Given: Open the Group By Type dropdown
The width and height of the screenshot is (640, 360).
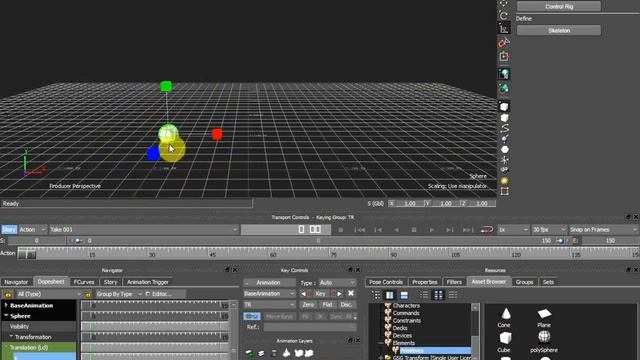Looking at the screenshot, I should pyautogui.click(x=118, y=294).
